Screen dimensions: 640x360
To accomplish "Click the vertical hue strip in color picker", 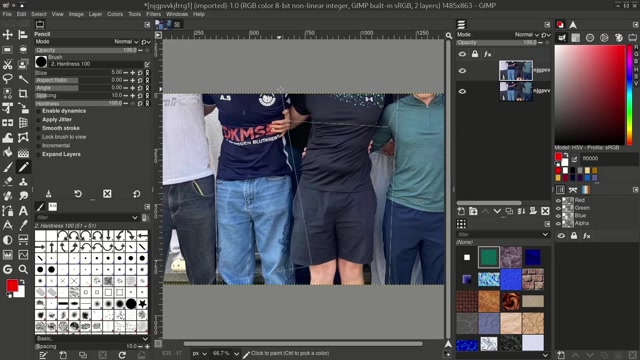I will click(629, 95).
